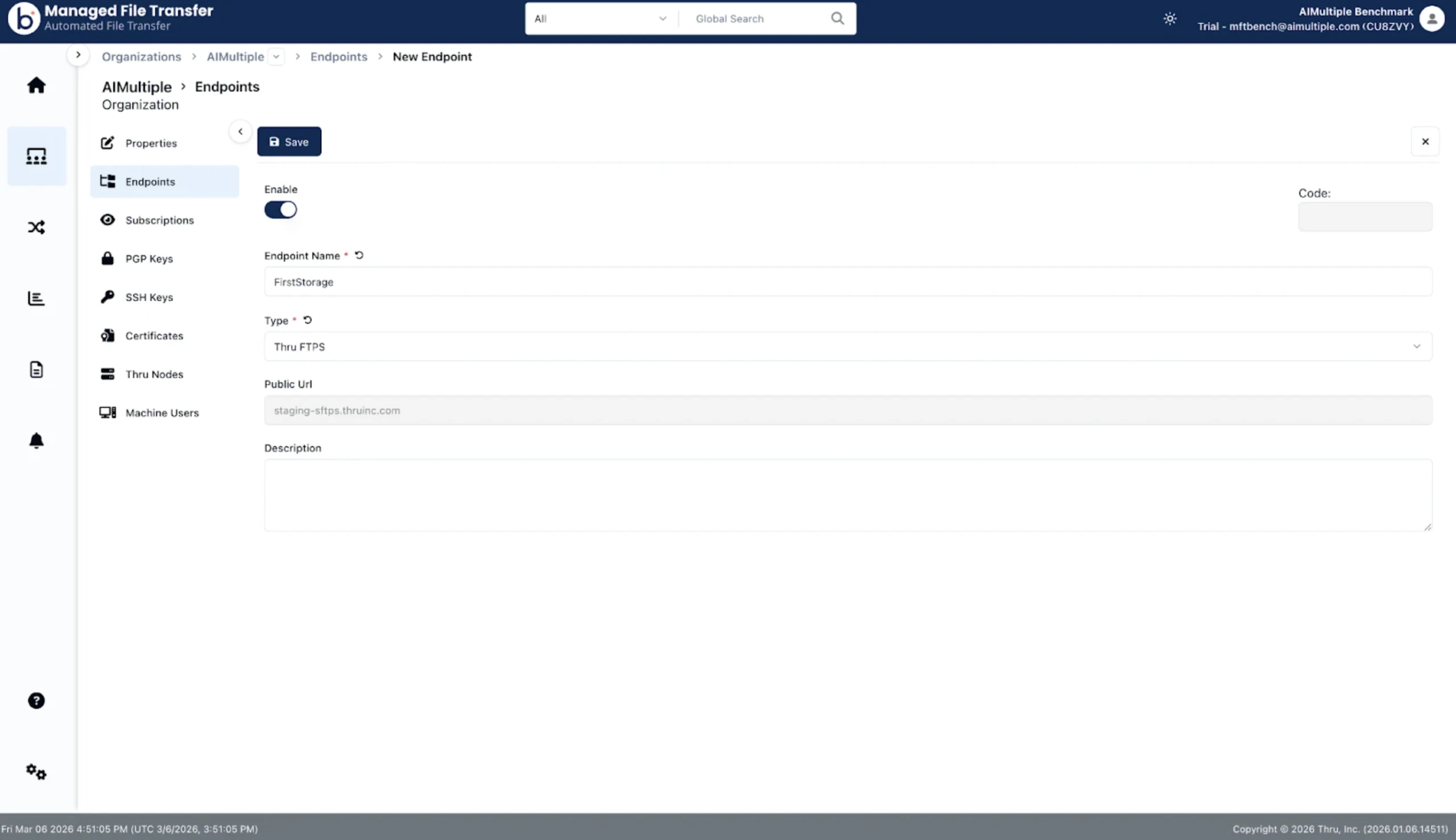Open the Properties menu item

click(x=164, y=143)
